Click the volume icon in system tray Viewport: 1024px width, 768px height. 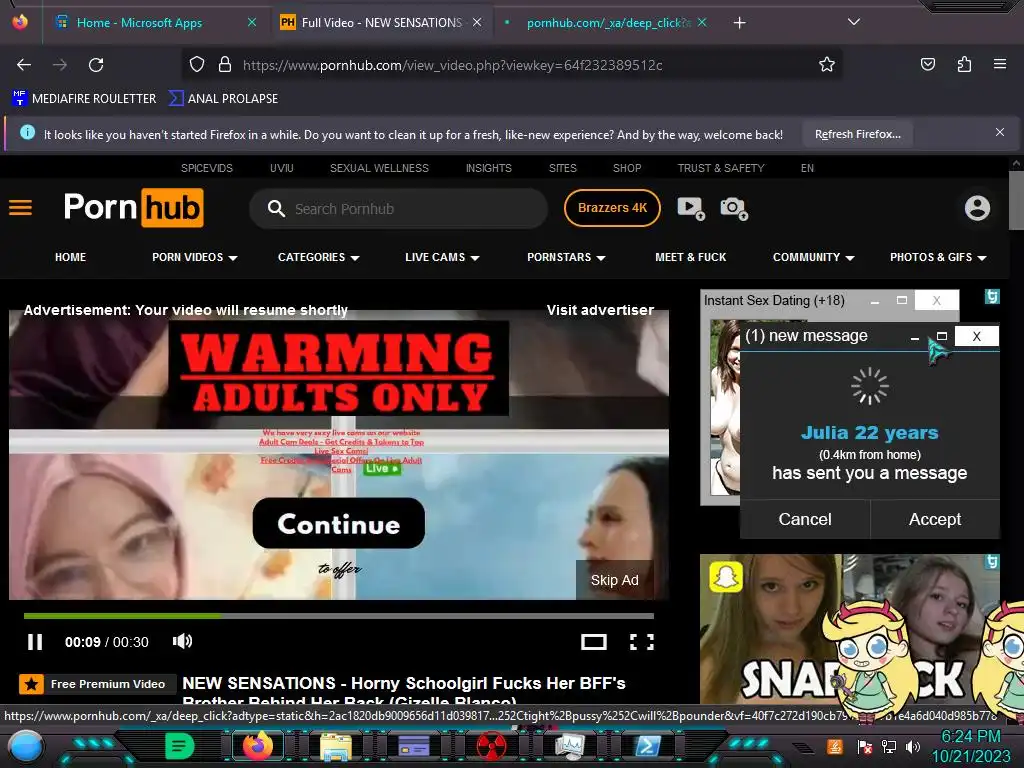point(913,746)
